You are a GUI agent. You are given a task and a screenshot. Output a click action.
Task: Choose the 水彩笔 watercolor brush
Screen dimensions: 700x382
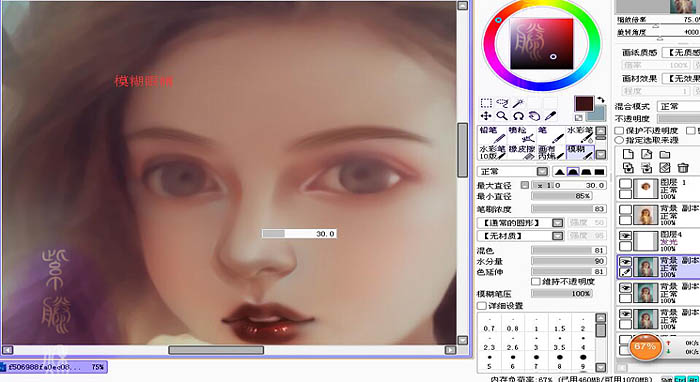click(580, 135)
